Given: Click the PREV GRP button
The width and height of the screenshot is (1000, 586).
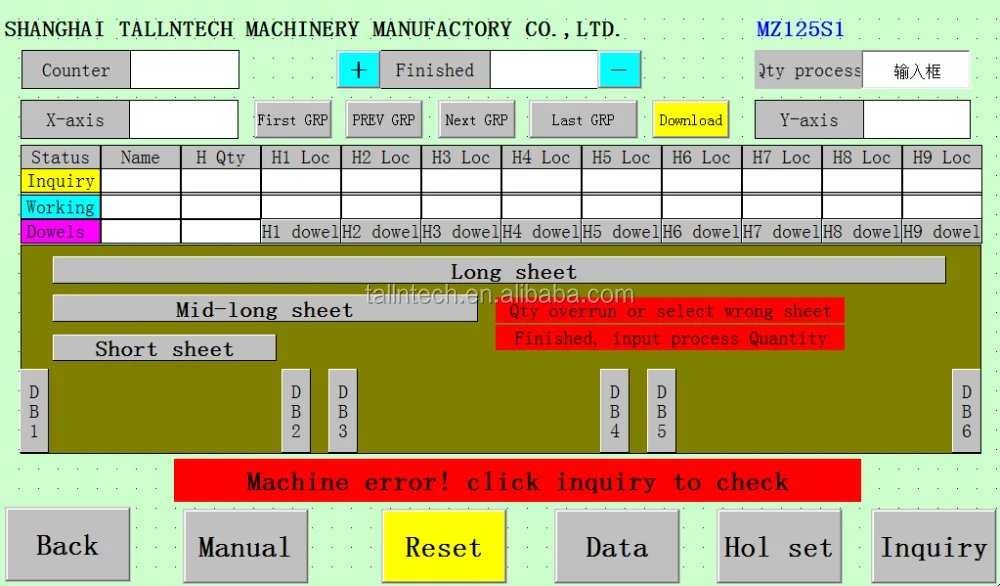Looking at the screenshot, I should [x=383, y=120].
